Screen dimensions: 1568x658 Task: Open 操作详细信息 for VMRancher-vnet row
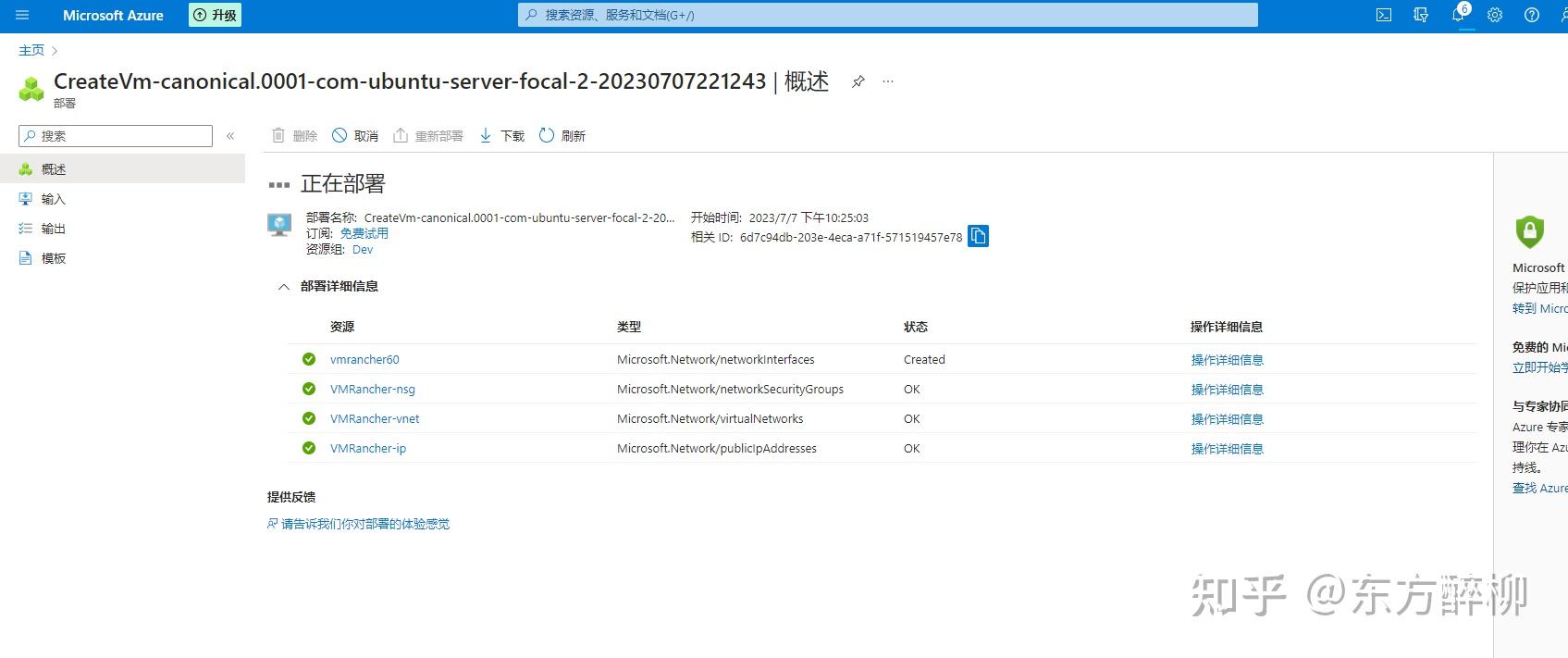(x=1227, y=419)
